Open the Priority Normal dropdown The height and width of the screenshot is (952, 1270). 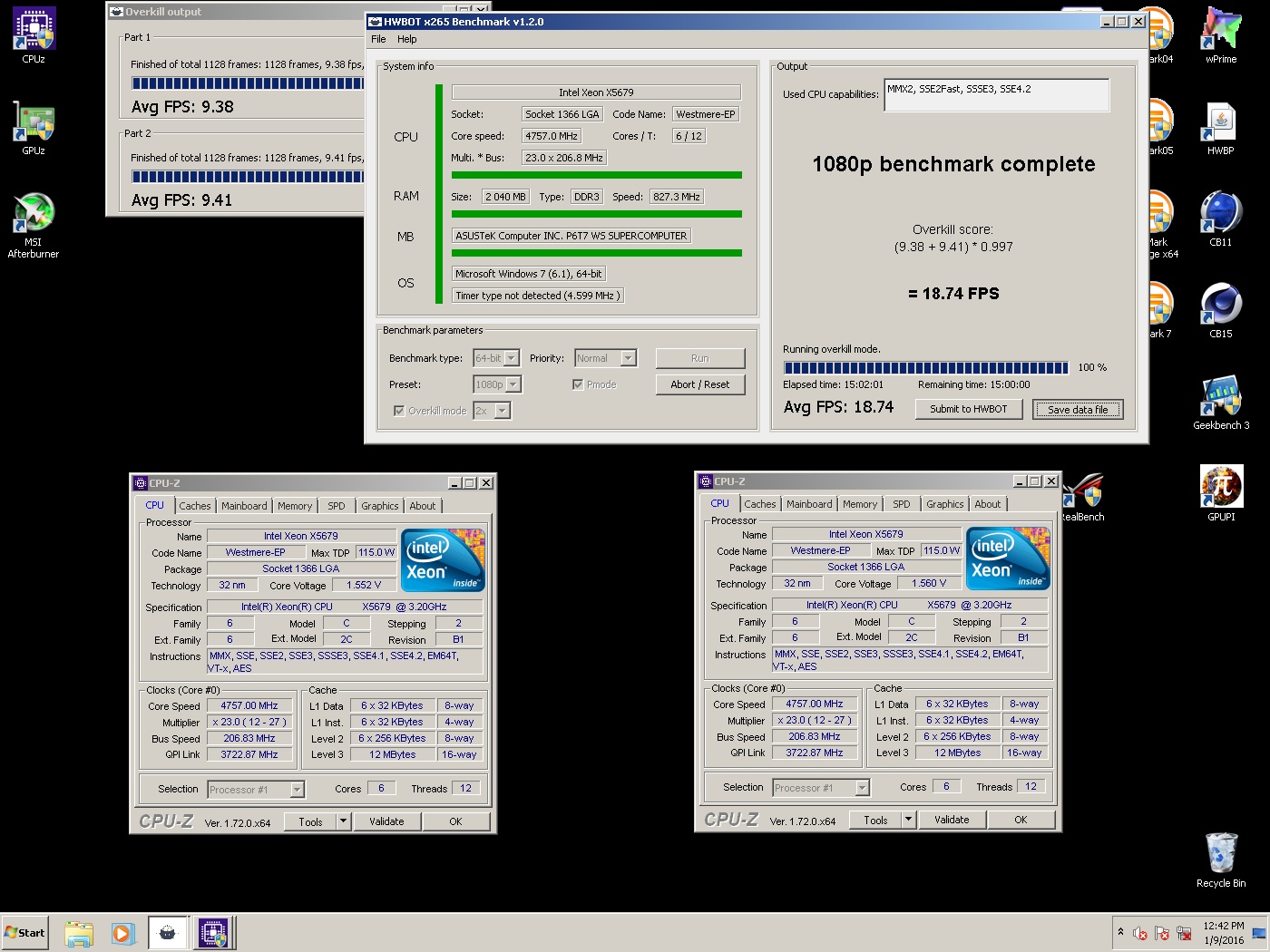pos(605,358)
